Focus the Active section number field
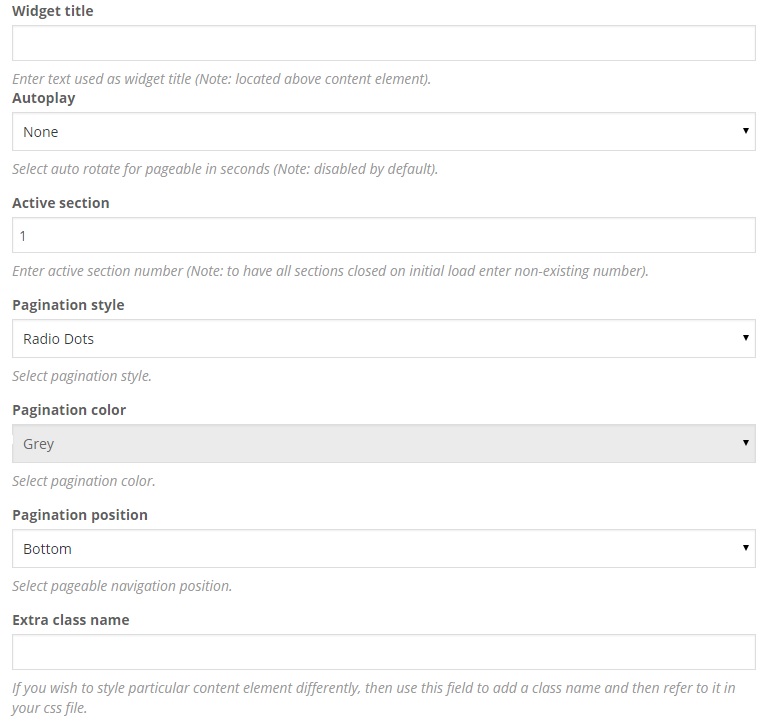Image resolution: width=771 pixels, height=728 pixels. pyautogui.click(x=383, y=236)
